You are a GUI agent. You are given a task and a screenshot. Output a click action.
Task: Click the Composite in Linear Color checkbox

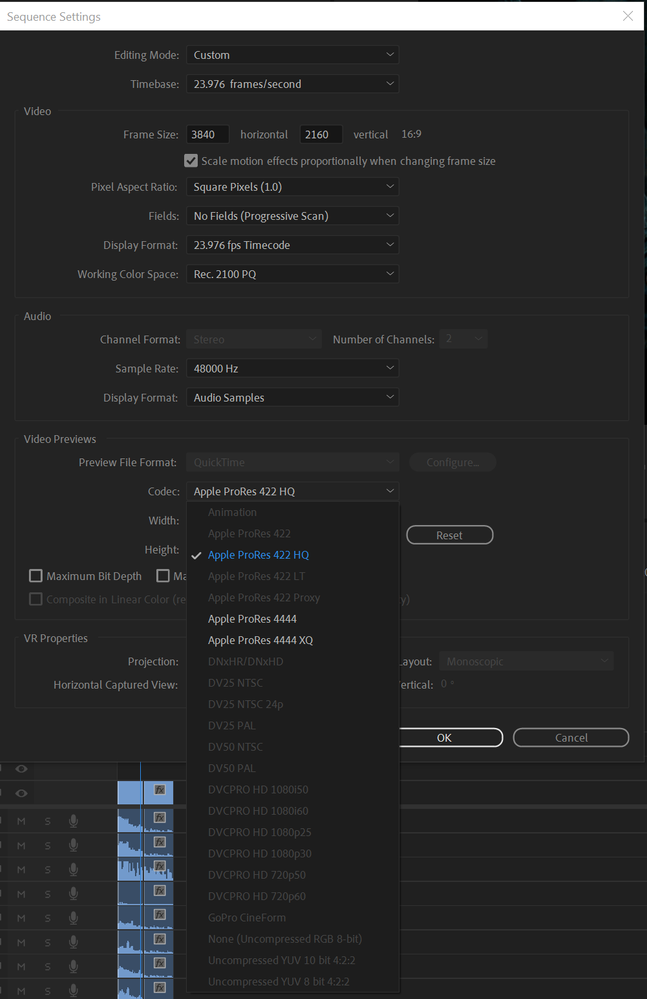36,600
